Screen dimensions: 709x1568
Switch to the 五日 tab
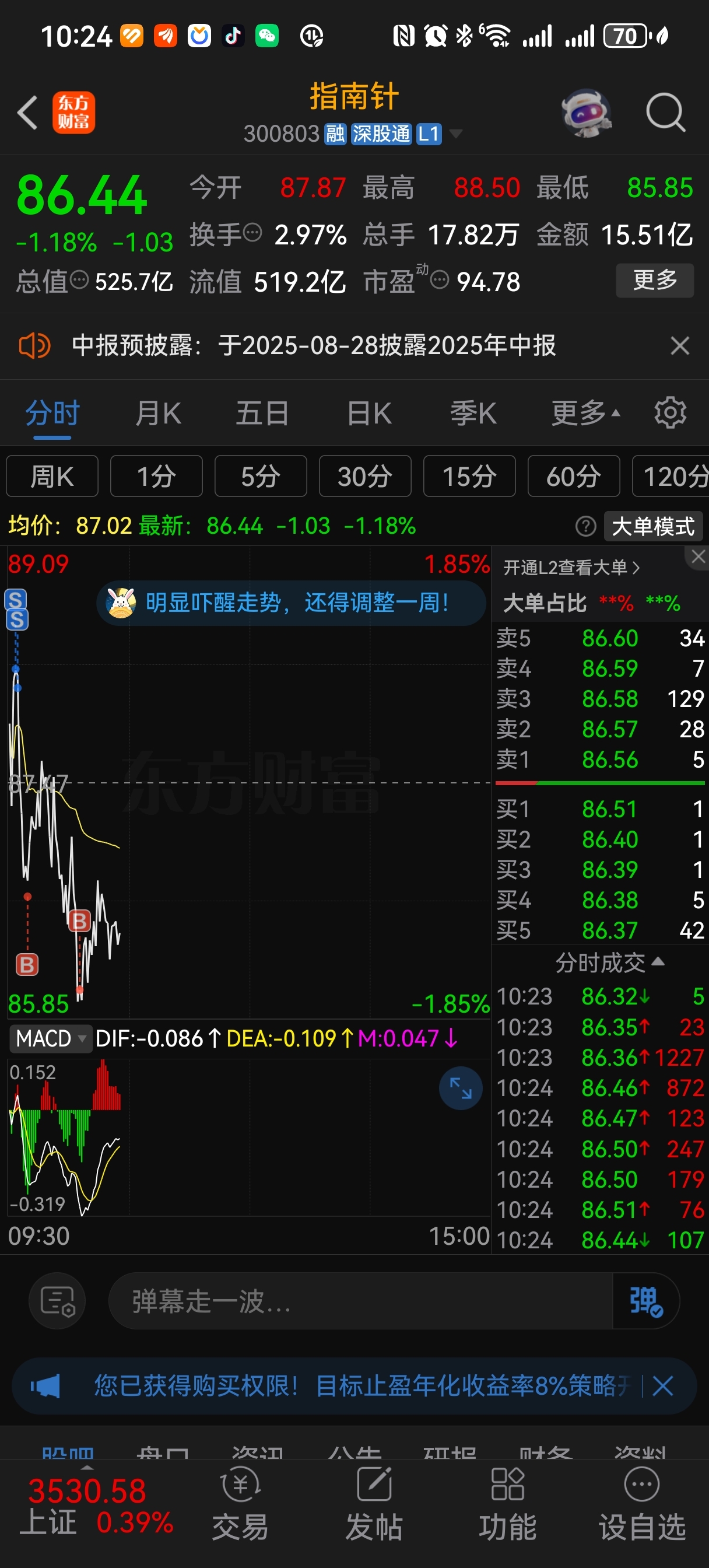pos(262,412)
